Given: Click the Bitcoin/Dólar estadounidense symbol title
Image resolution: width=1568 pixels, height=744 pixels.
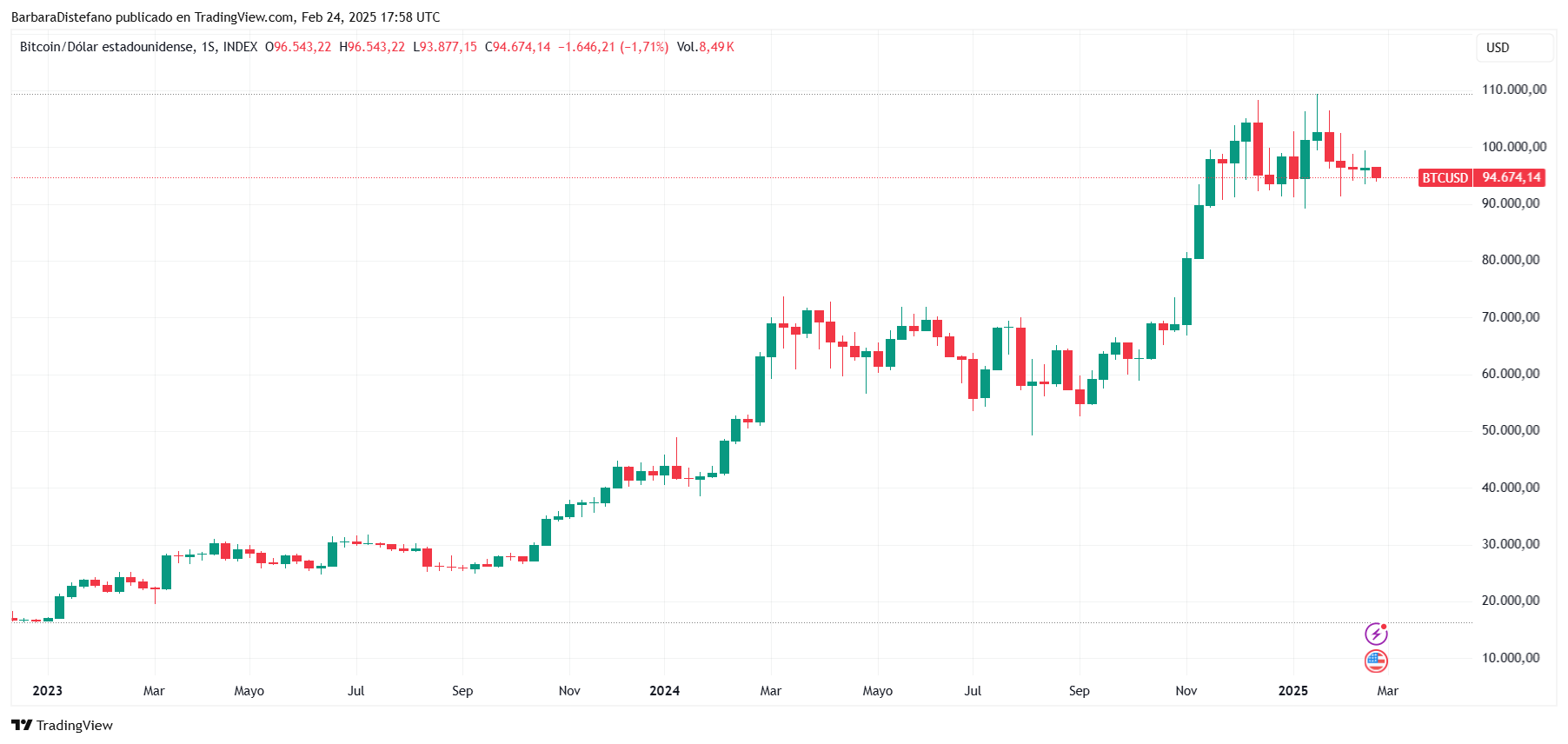Looking at the screenshot, I should 106,47.
